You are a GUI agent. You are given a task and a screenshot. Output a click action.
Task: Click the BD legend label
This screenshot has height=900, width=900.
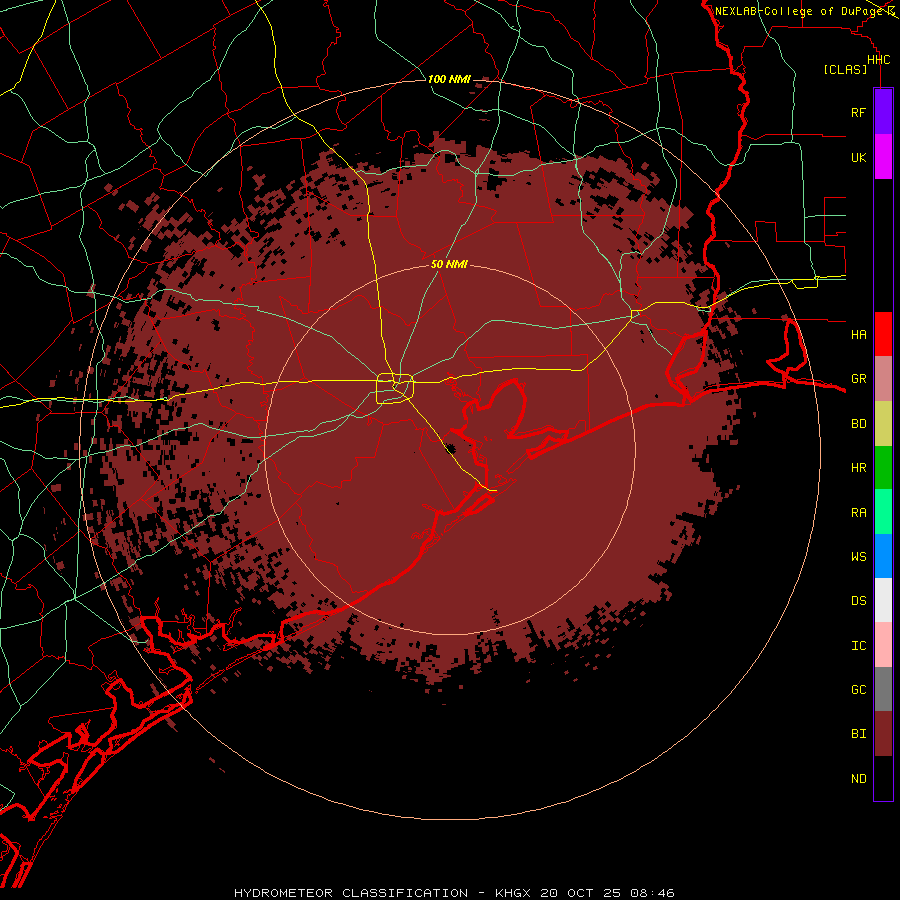pos(858,424)
